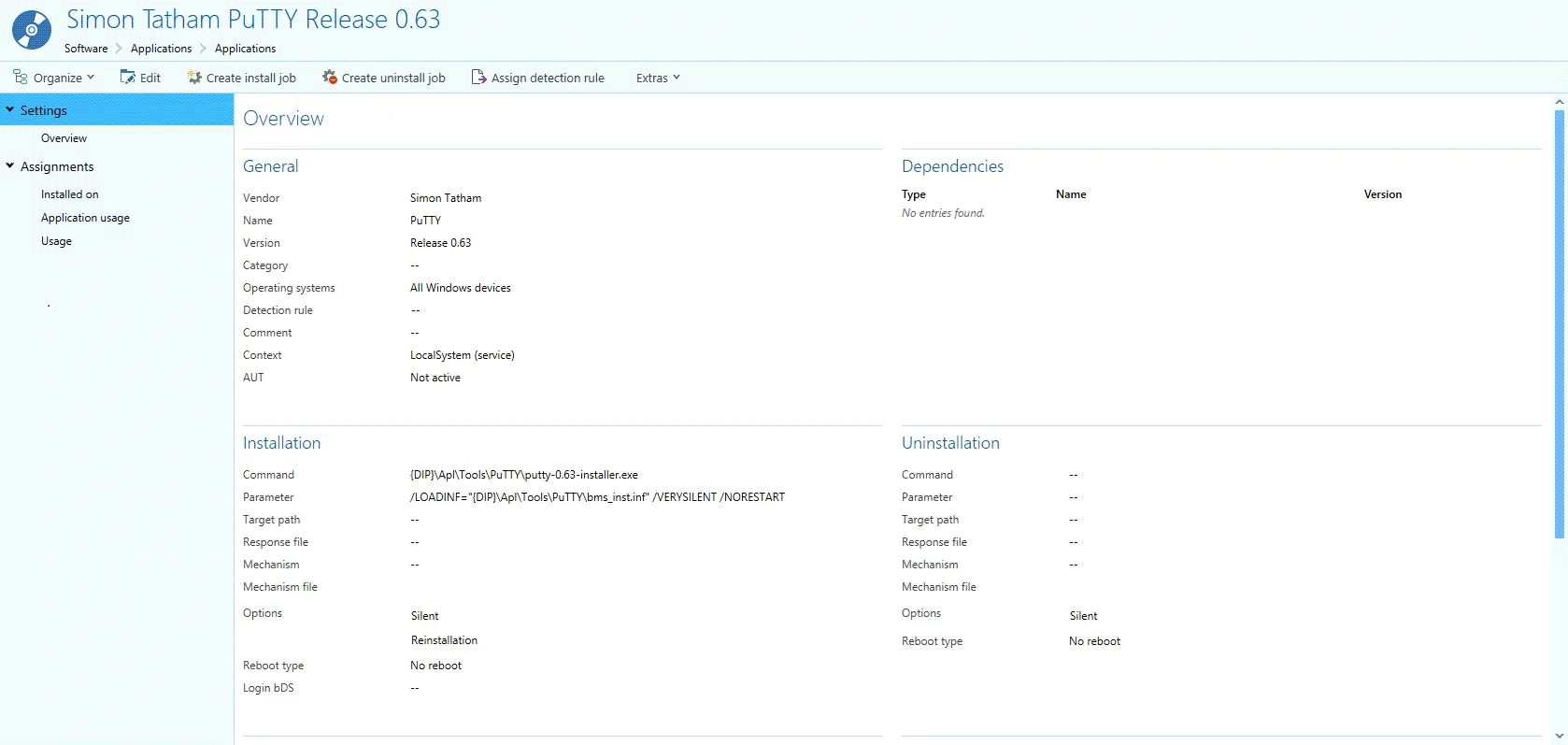The width and height of the screenshot is (1568, 745).
Task: Click the scrollbar up arrow
Action: (x=1559, y=101)
